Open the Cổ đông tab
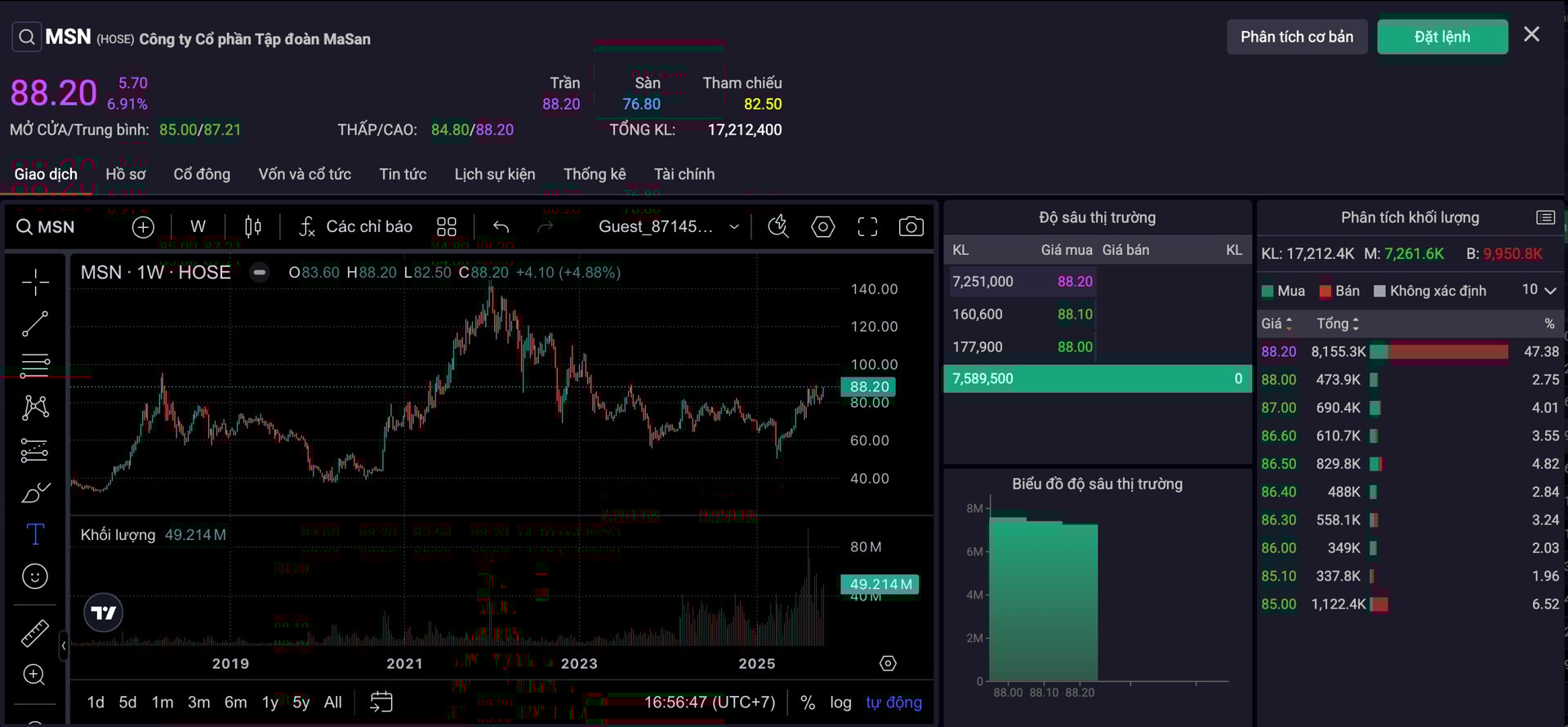1568x727 pixels. (x=202, y=174)
